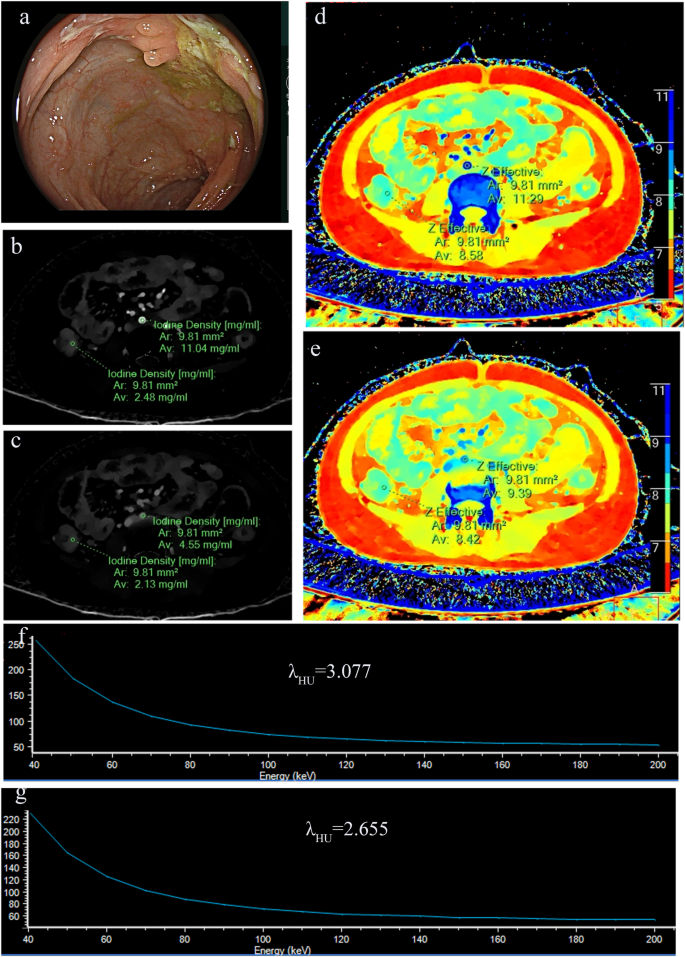This screenshot has height=957, width=685.
Task: Click the 'λHU=3.077' label in panel f
Action: (328, 673)
